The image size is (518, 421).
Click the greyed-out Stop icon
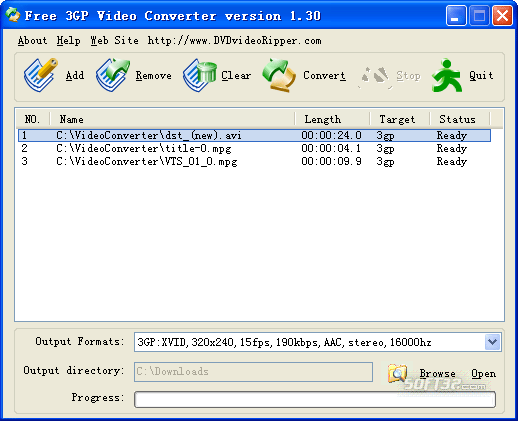[376, 76]
